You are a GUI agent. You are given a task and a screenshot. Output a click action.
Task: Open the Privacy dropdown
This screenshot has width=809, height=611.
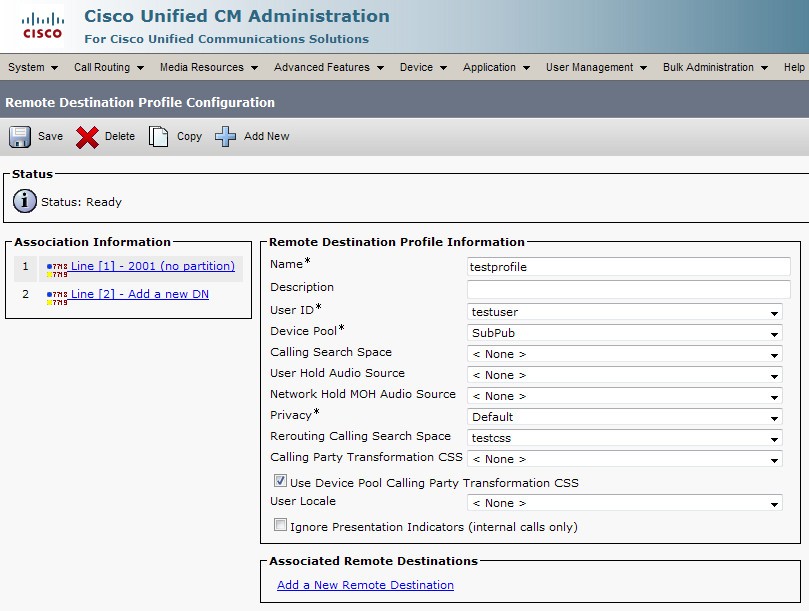point(624,417)
